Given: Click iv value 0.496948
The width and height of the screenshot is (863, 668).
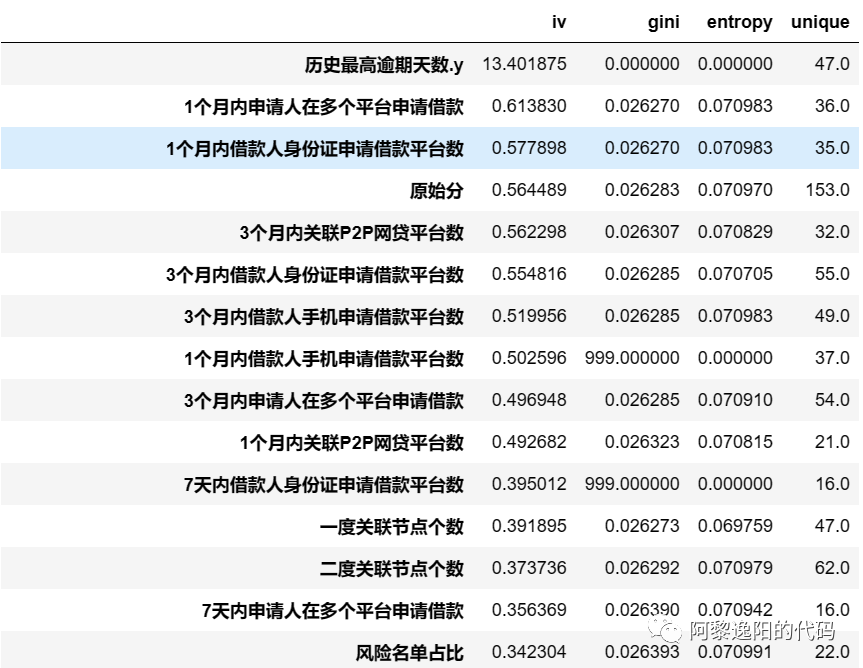Looking at the screenshot, I should click(529, 399).
